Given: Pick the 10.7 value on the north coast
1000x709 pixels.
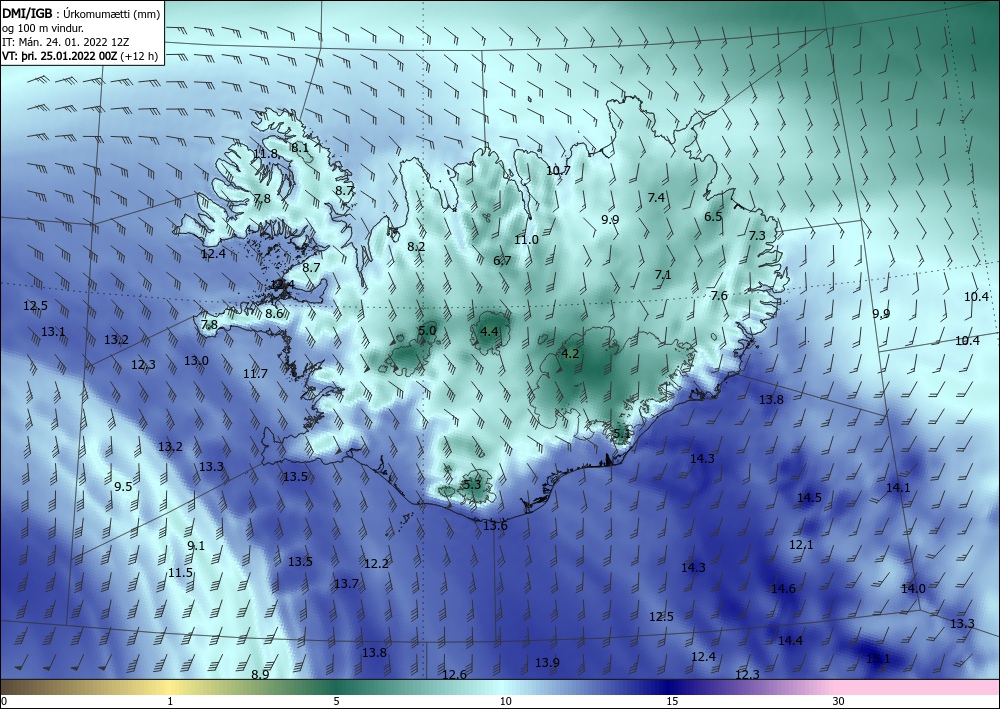Looking at the screenshot, I should click(x=558, y=170).
